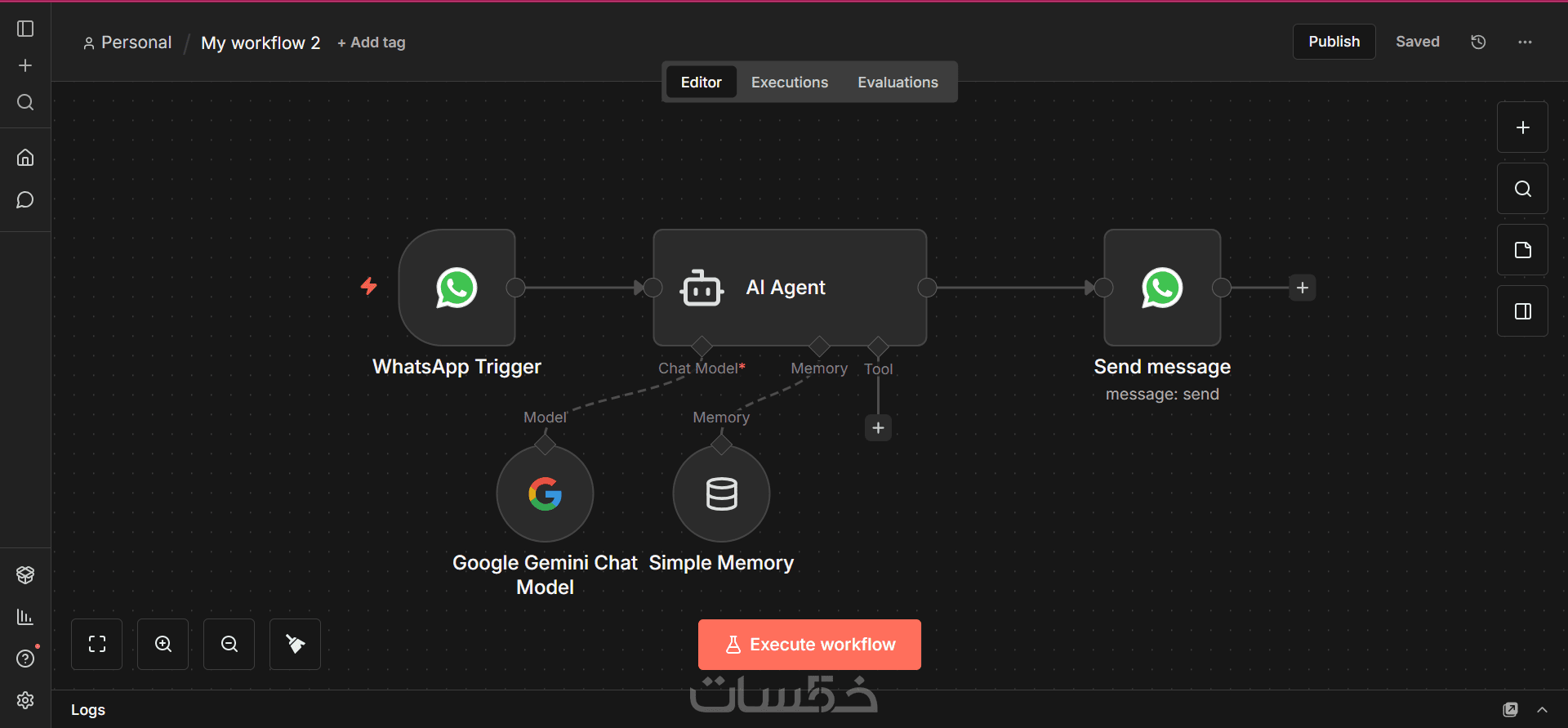Viewport: 1568px width, 728px height.
Task: Click the My workflow 2 name field
Action: [261, 42]
